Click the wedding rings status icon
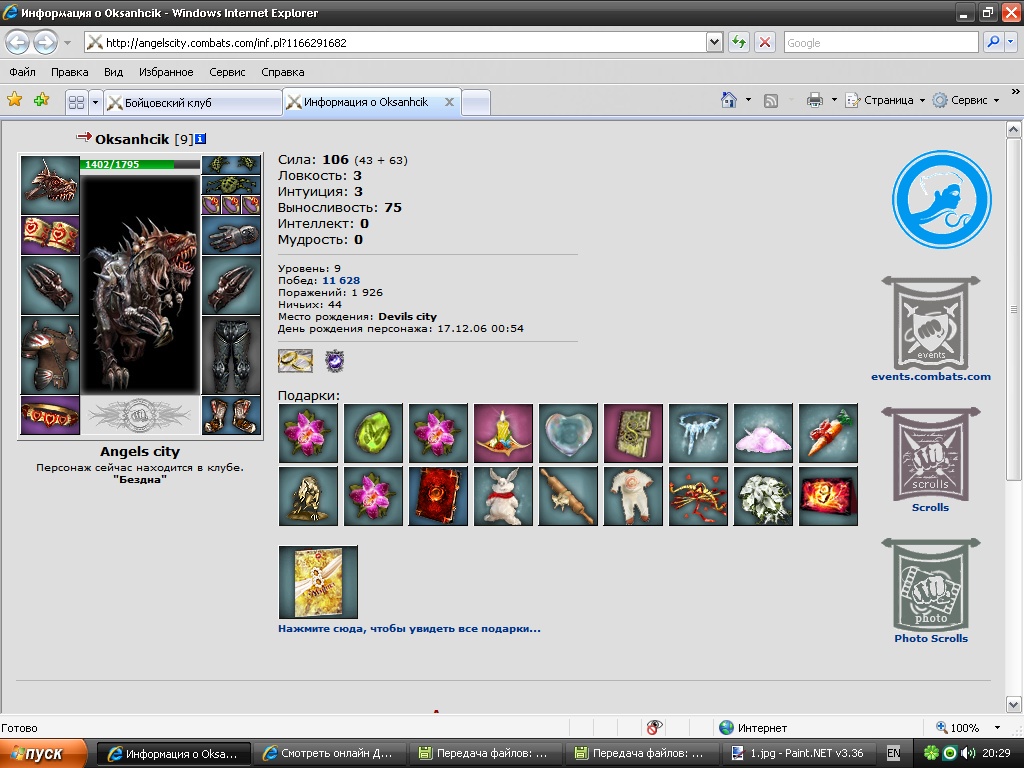Viewport: 1024px width, 768px height. point(295,360)
